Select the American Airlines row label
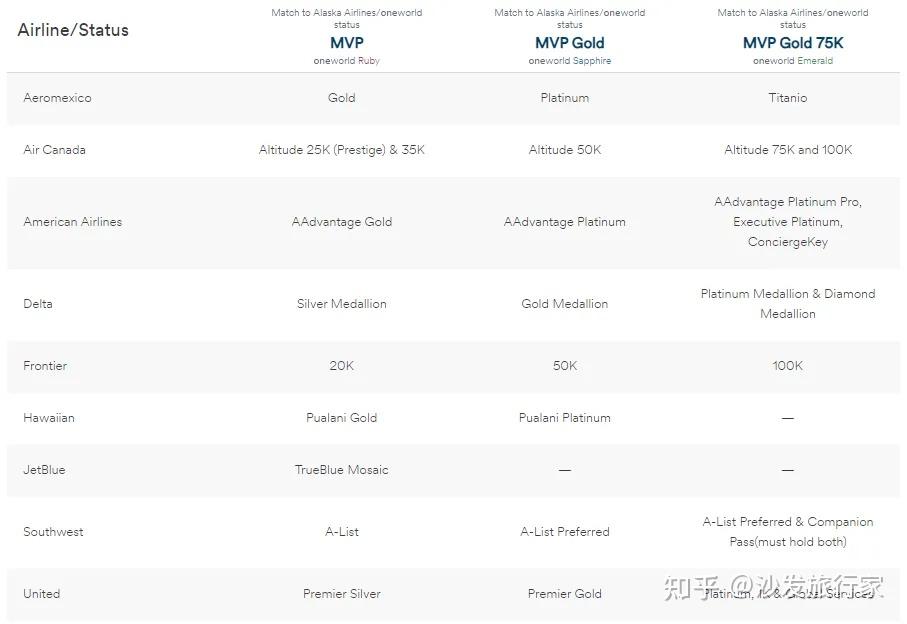Image resolution: width=907 pixels, height=624 pixels. (72, 222)
